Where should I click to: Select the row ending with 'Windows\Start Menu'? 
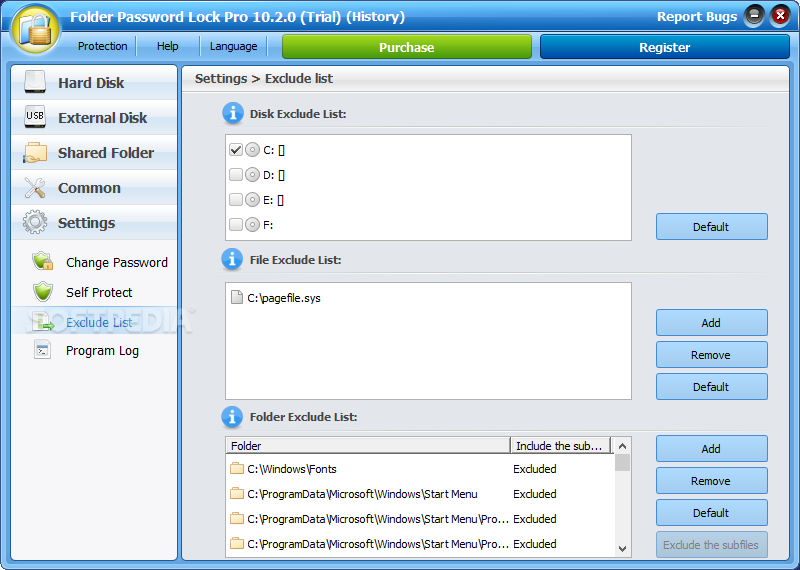[x=420, y=493]
